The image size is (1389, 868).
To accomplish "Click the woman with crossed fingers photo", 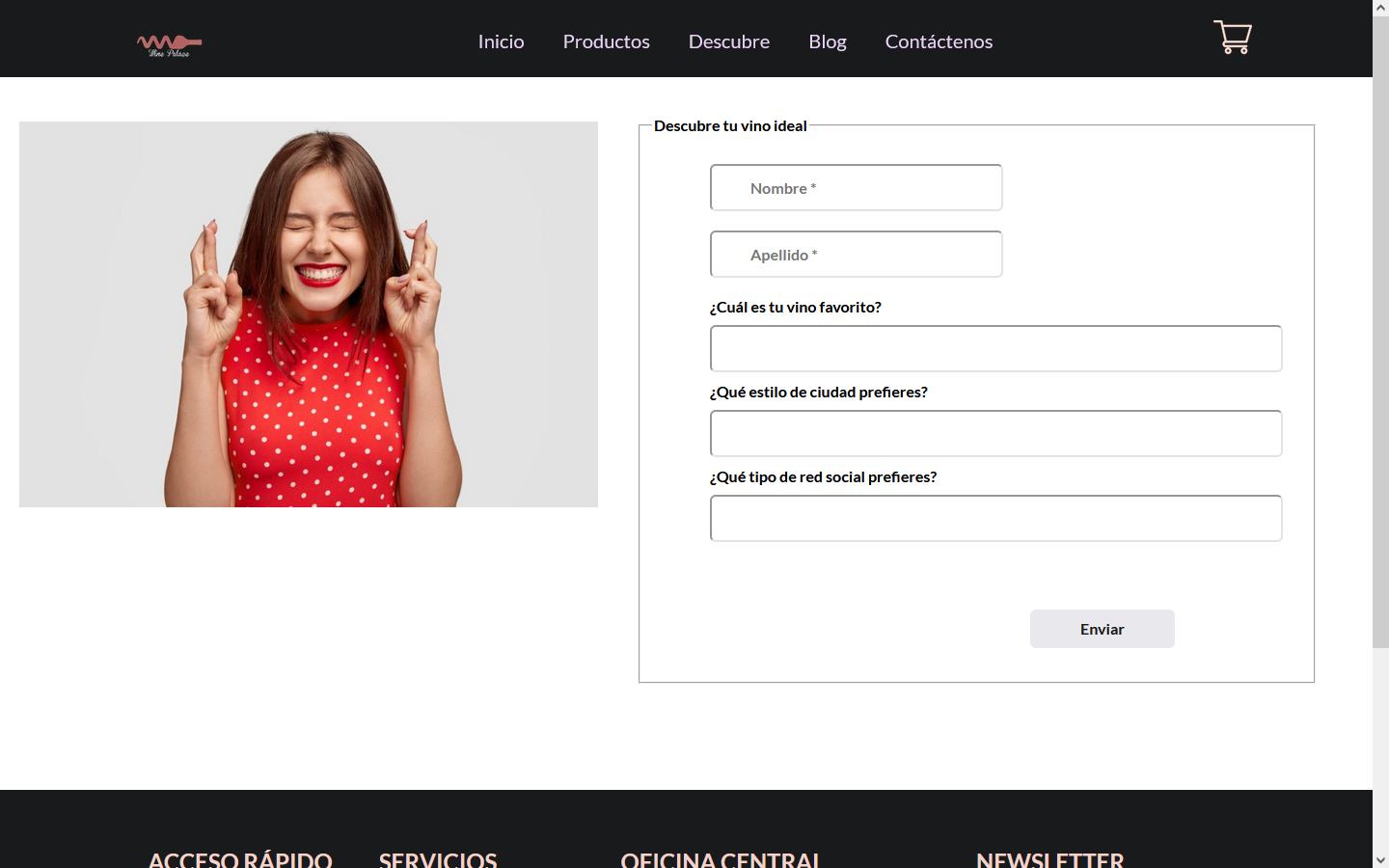I will [x=309, y=314].
